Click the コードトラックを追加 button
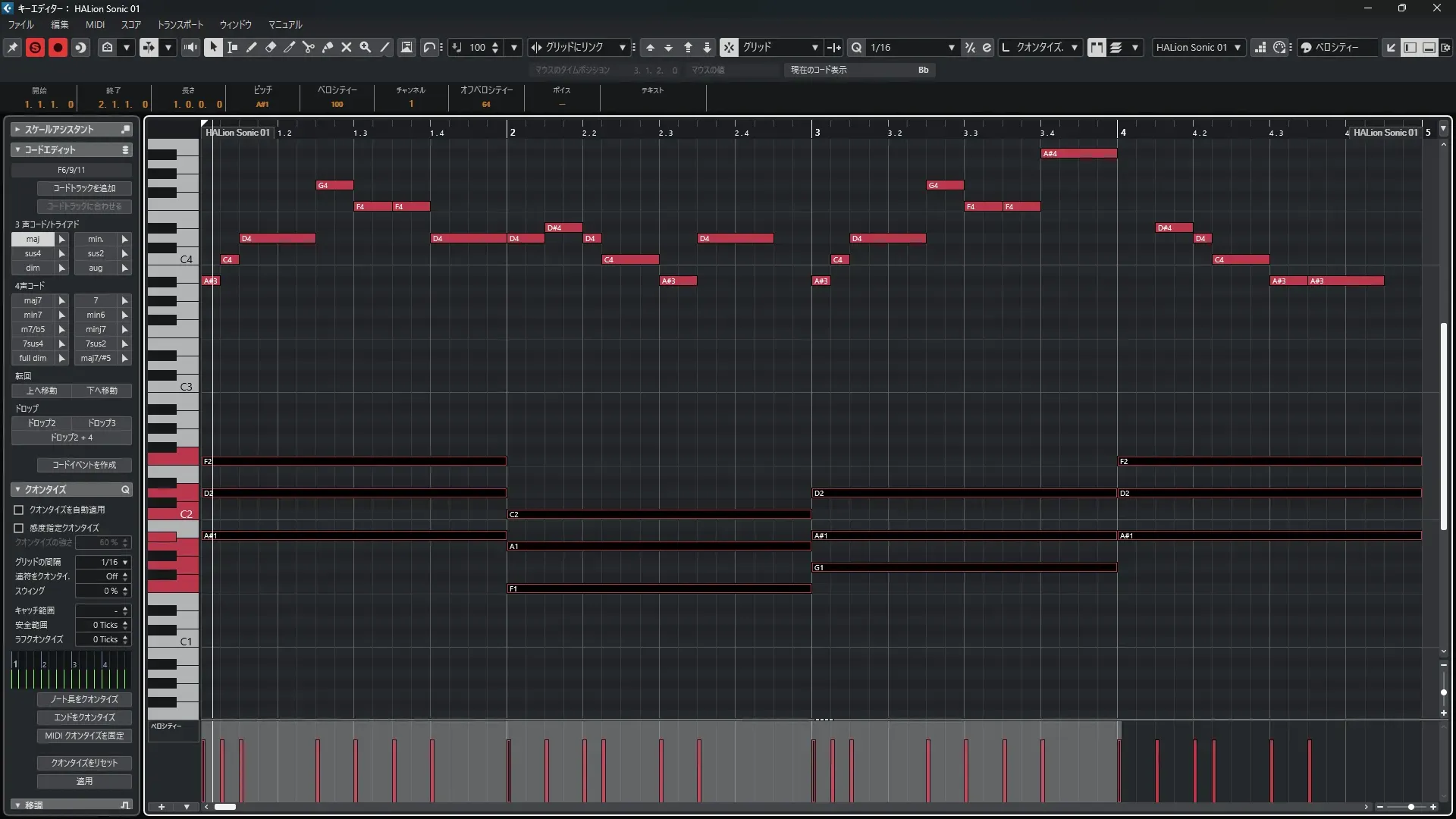Viewport: 1456px width, 819px height. (x=84, y=188)
